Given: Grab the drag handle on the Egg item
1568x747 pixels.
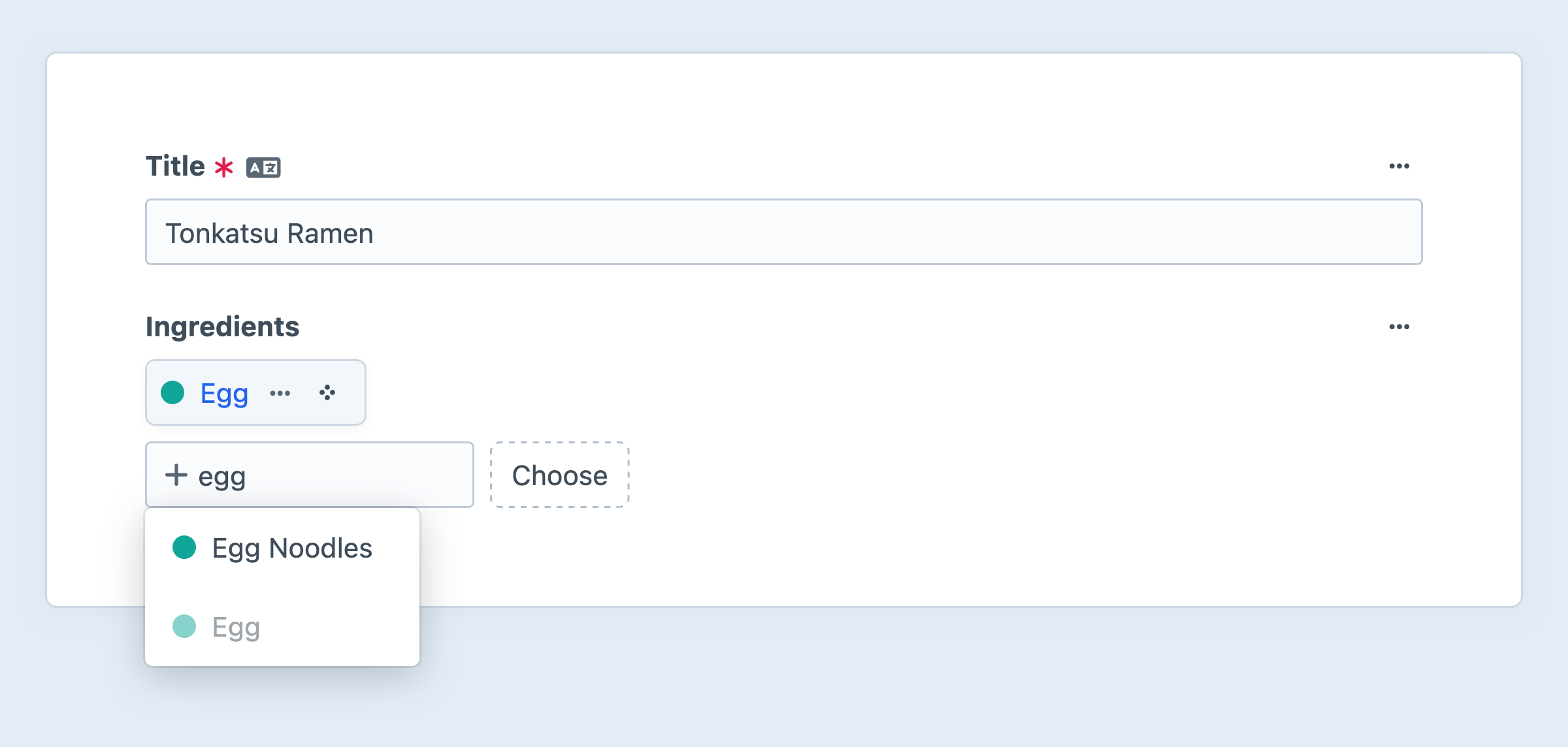Looking at the screenshot, I should pos(327,392).
